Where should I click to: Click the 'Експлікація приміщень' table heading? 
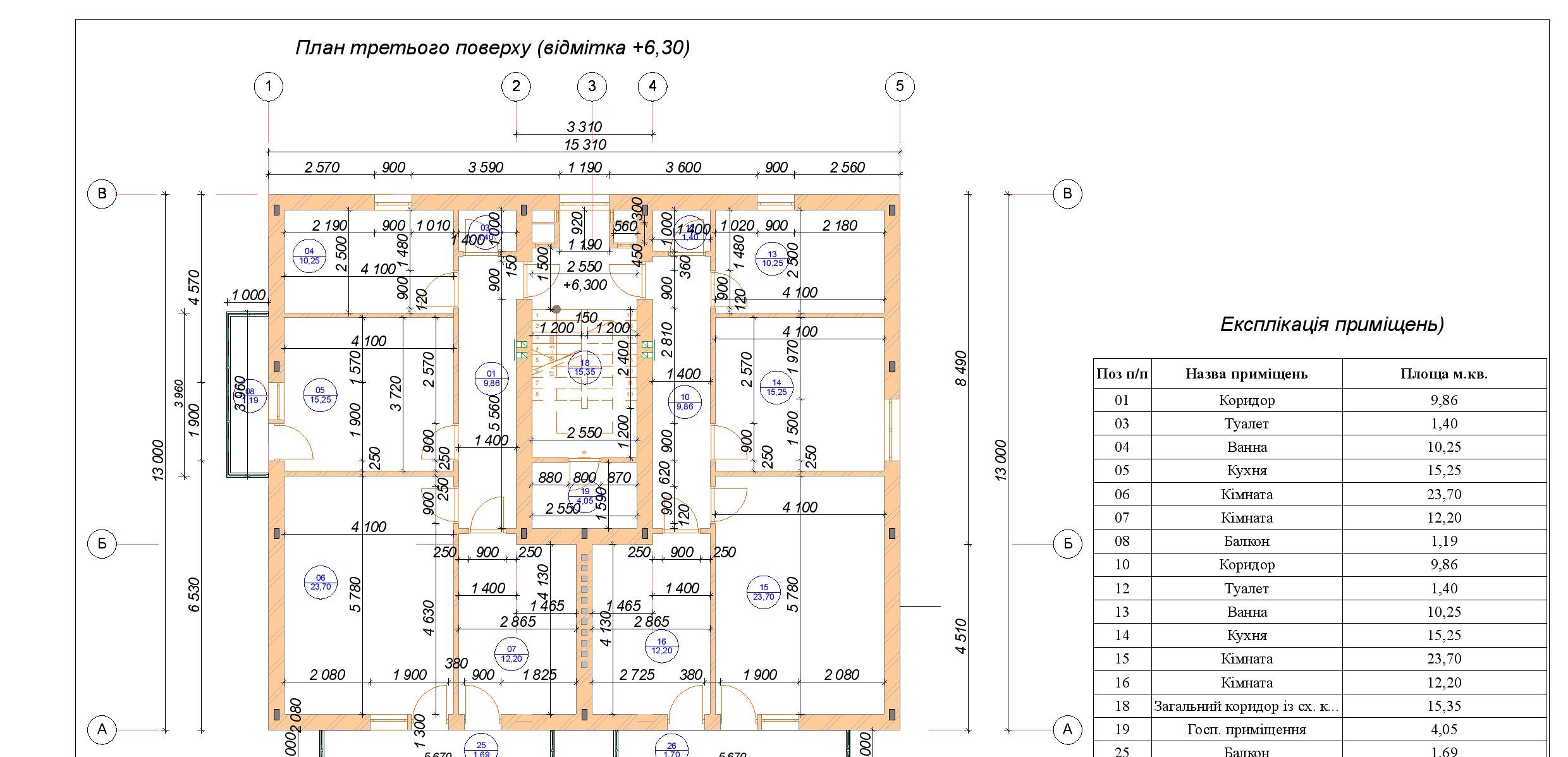point(1332,325)
